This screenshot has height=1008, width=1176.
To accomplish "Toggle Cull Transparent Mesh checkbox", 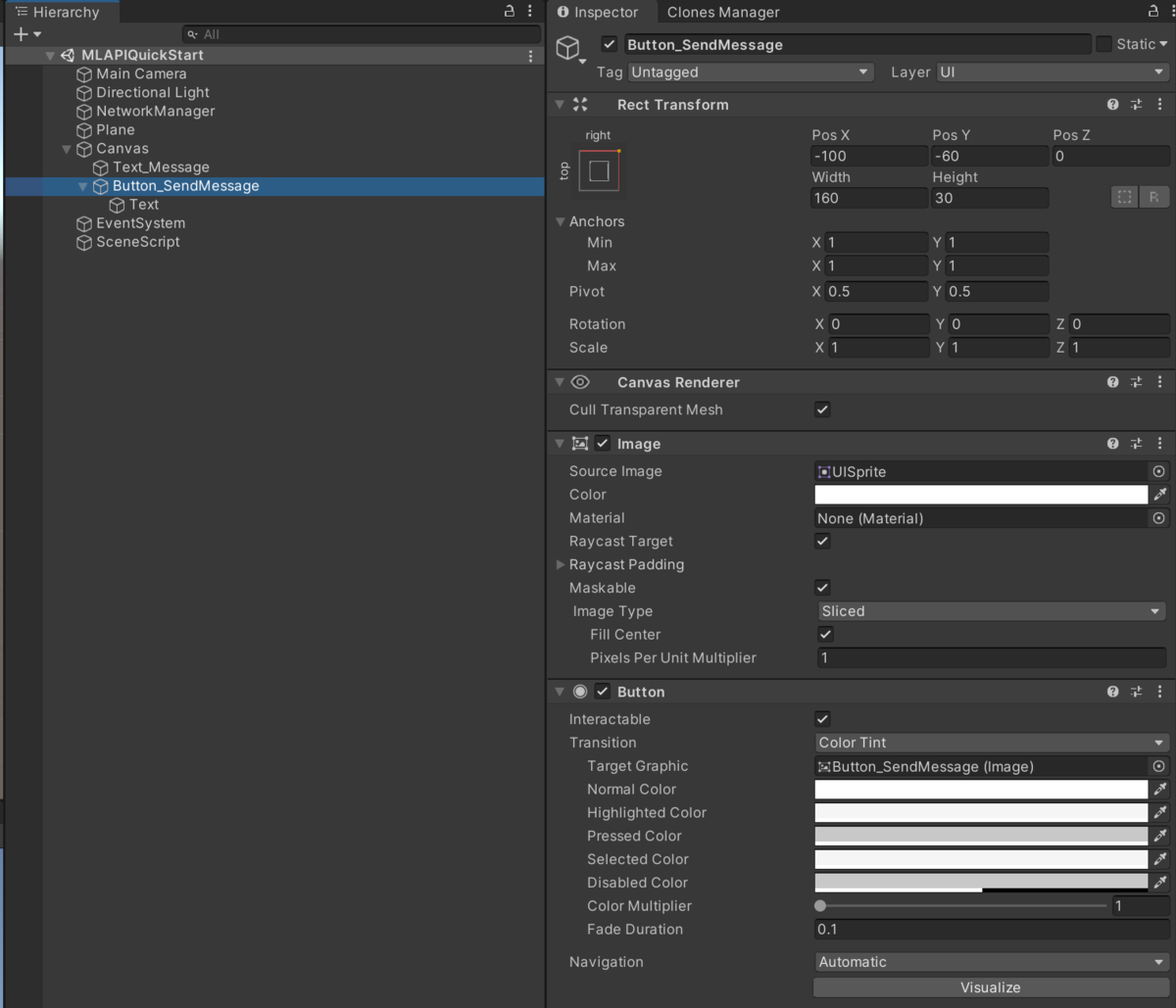I will (822, 409).
